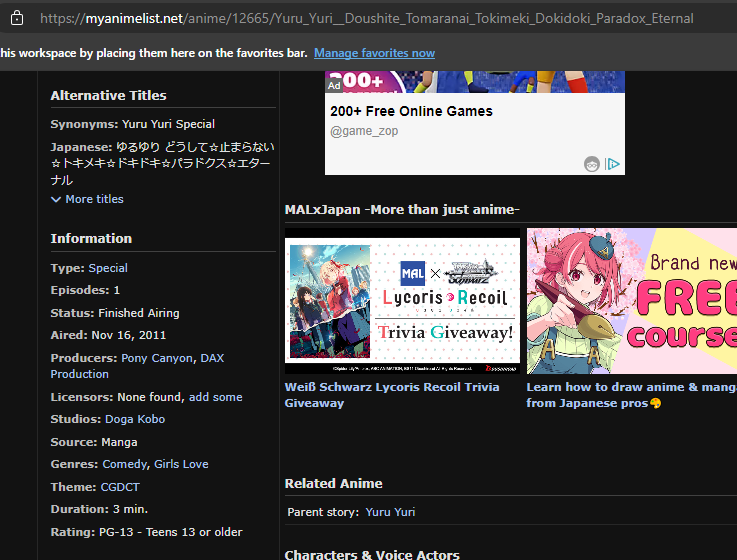The height and width of the screenshot is (560, 737).
Task: Click the 200+ Free Online Games ad title
Action: tap(411, 111)
